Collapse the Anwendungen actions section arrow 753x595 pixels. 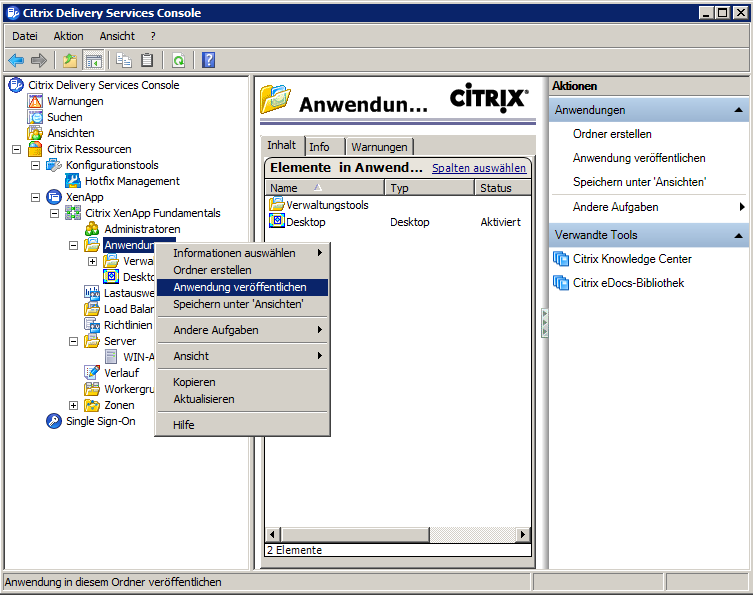coord(739,110)
